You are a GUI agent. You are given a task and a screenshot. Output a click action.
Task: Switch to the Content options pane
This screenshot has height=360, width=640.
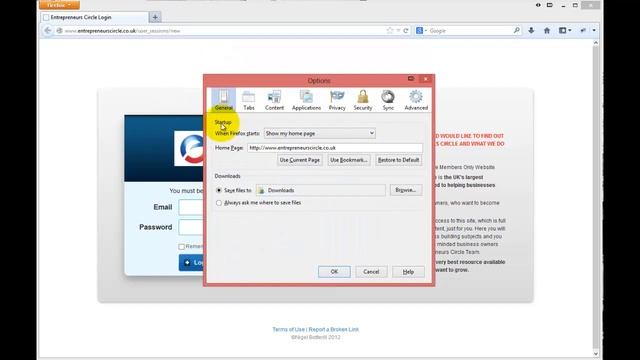click(274, 100)
